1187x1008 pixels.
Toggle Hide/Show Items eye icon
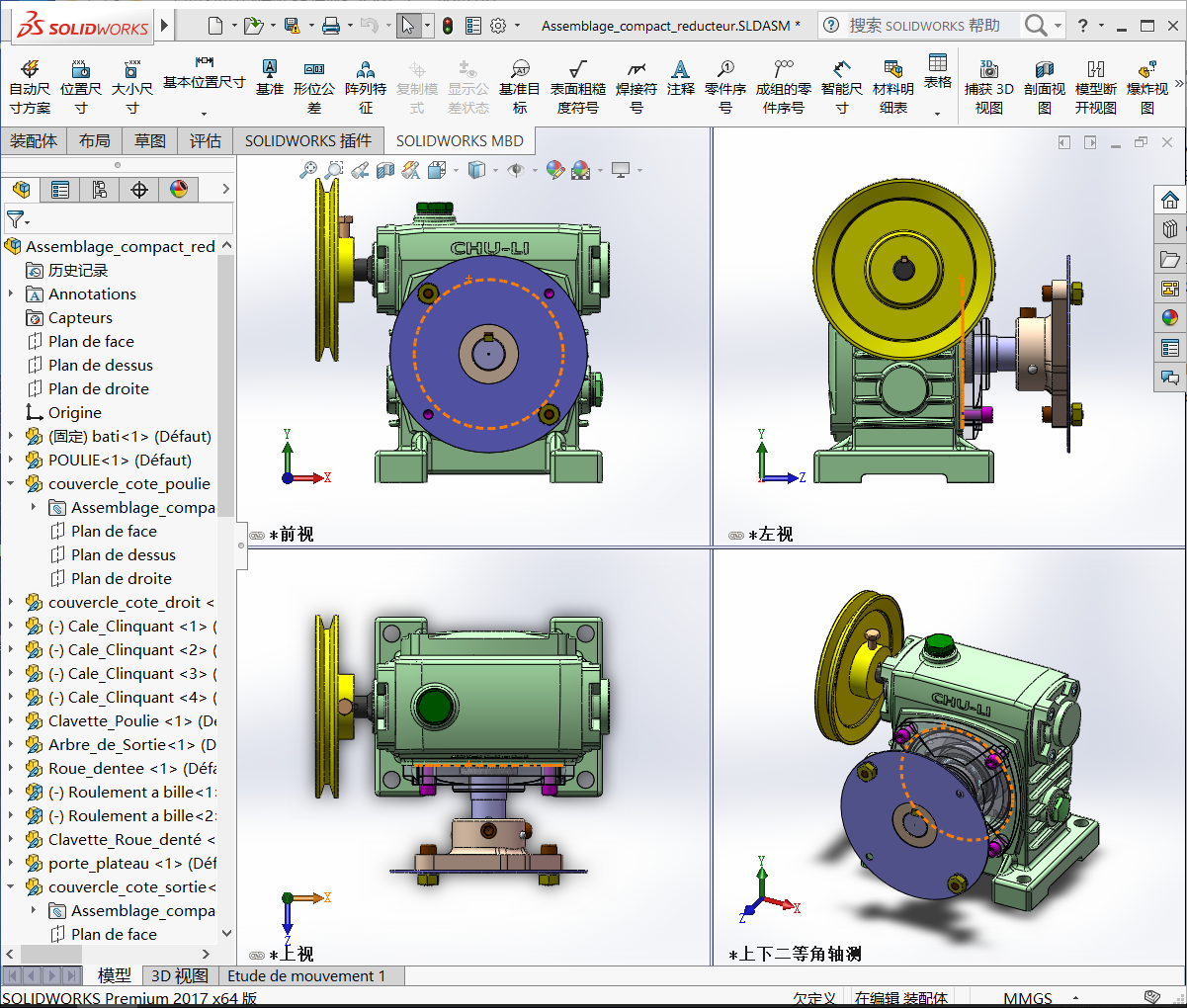pyautogui.click(x=515, y=170)
